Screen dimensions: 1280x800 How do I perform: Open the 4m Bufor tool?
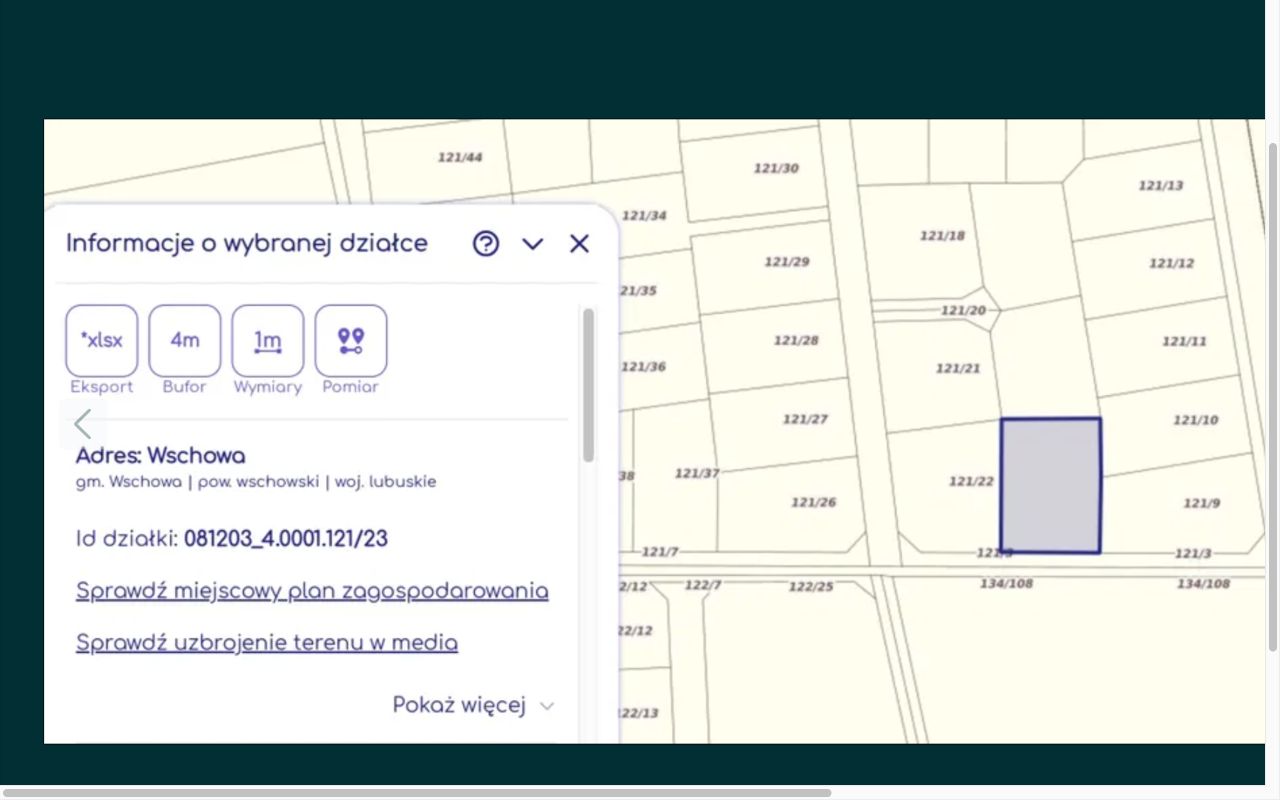(185, 341)
